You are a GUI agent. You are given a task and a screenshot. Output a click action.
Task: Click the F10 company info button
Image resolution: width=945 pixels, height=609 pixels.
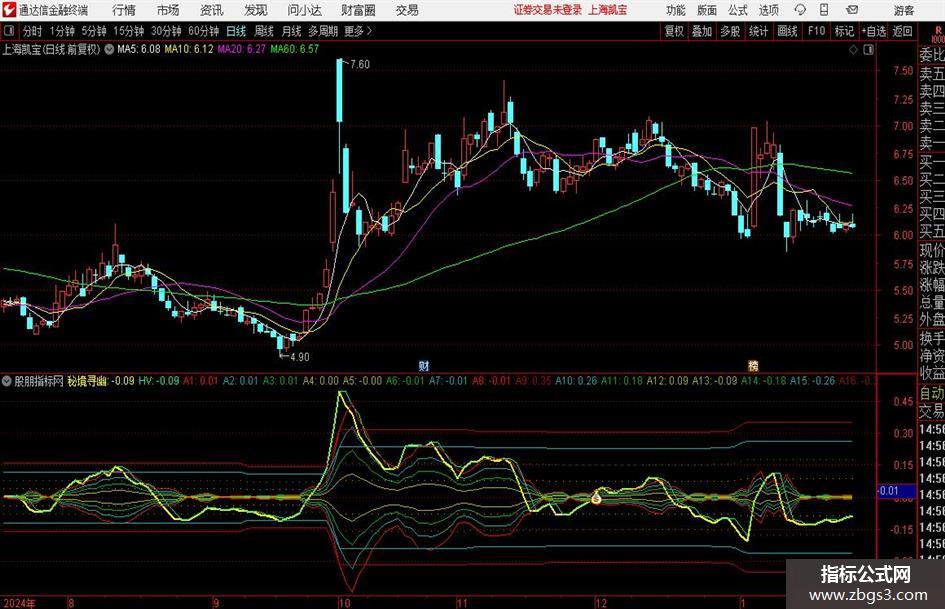(817, 31)
